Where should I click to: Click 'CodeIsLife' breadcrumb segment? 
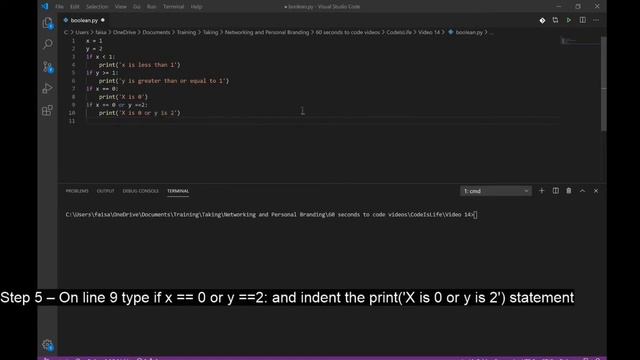coord(399,32)
